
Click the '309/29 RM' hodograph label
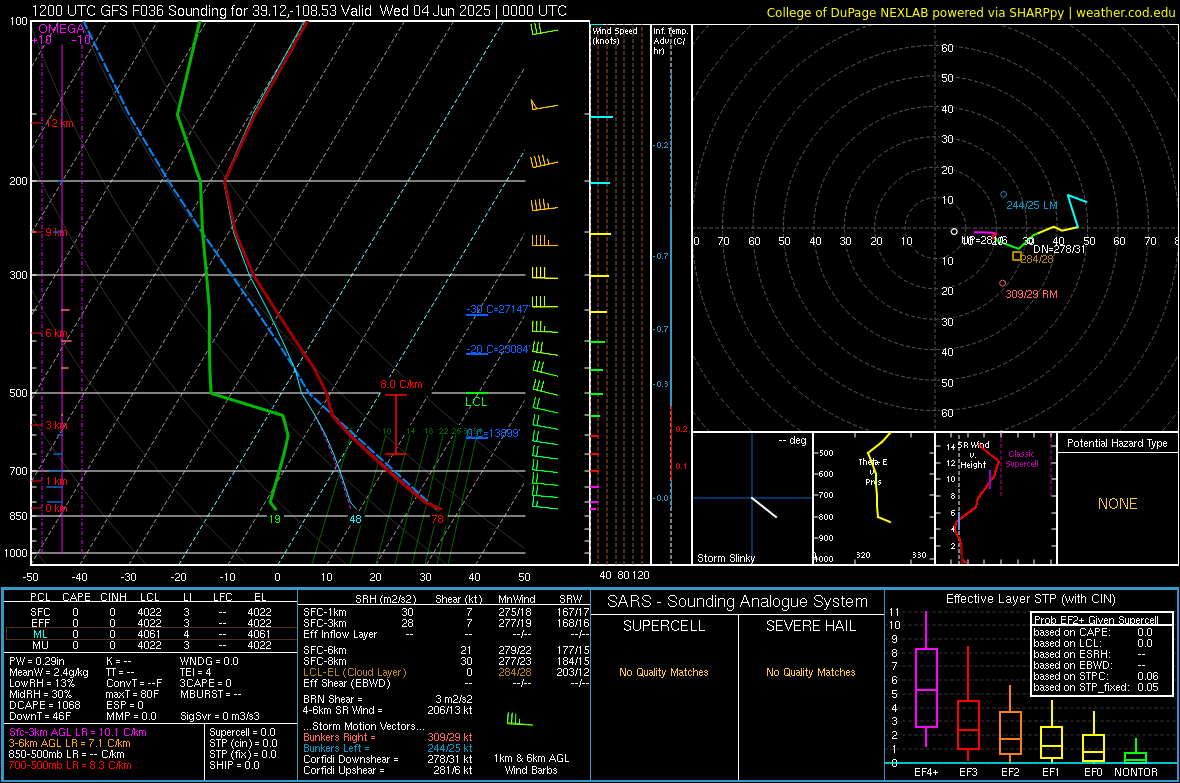1032,294
